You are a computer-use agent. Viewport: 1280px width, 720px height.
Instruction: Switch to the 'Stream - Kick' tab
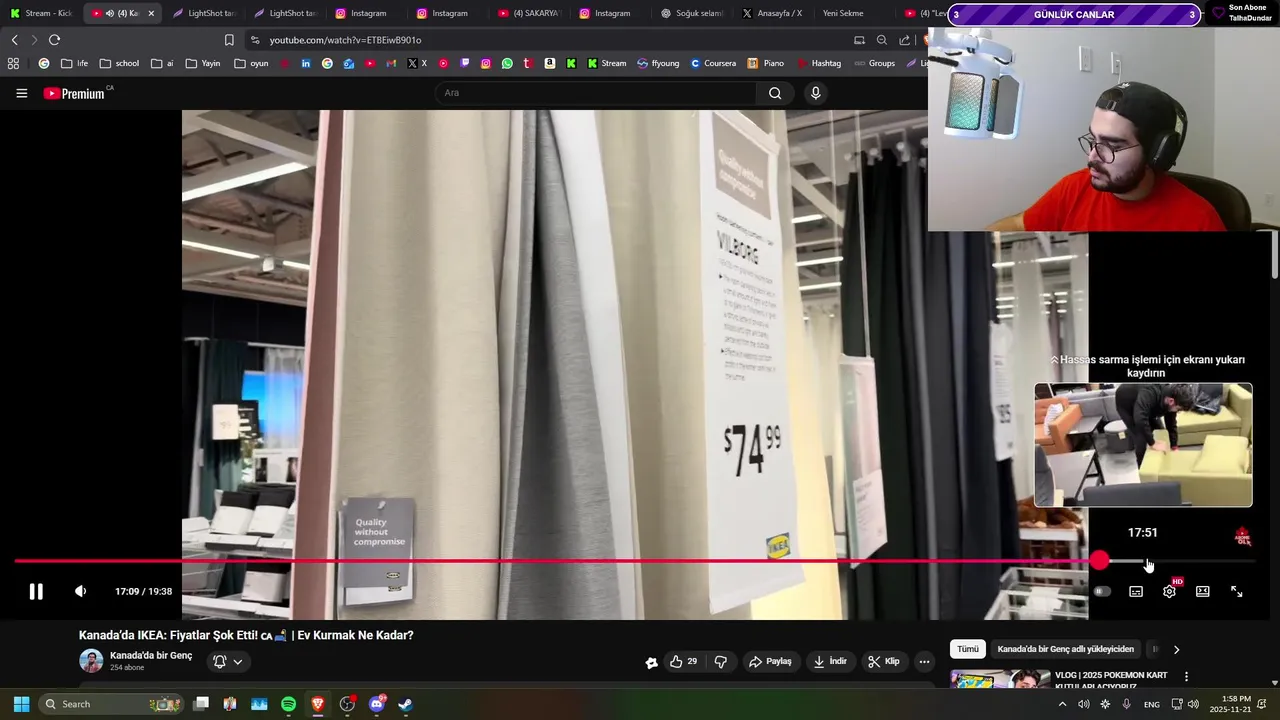point(41,13)
